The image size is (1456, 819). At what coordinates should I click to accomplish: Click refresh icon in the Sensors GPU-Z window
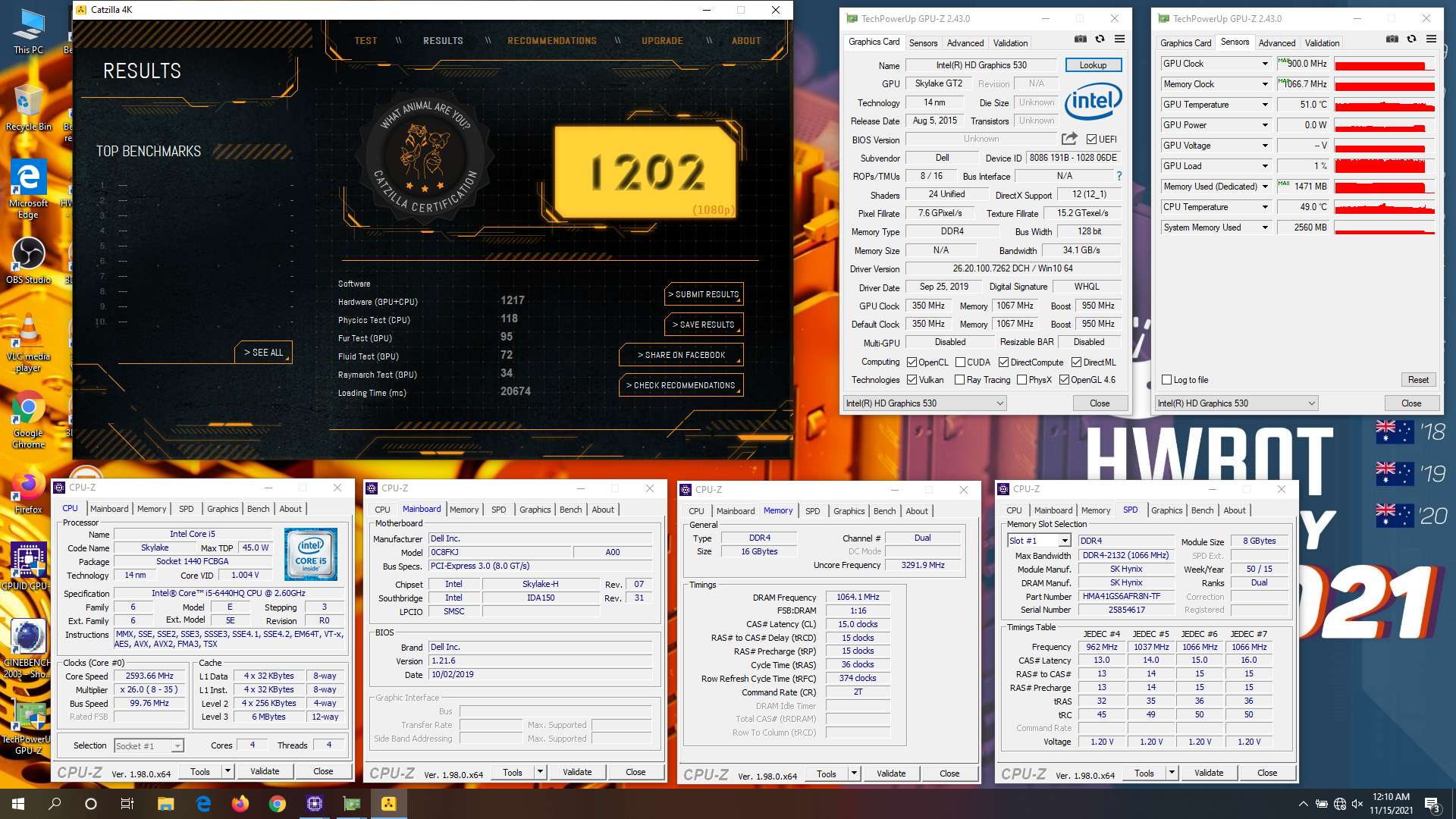1411,39
